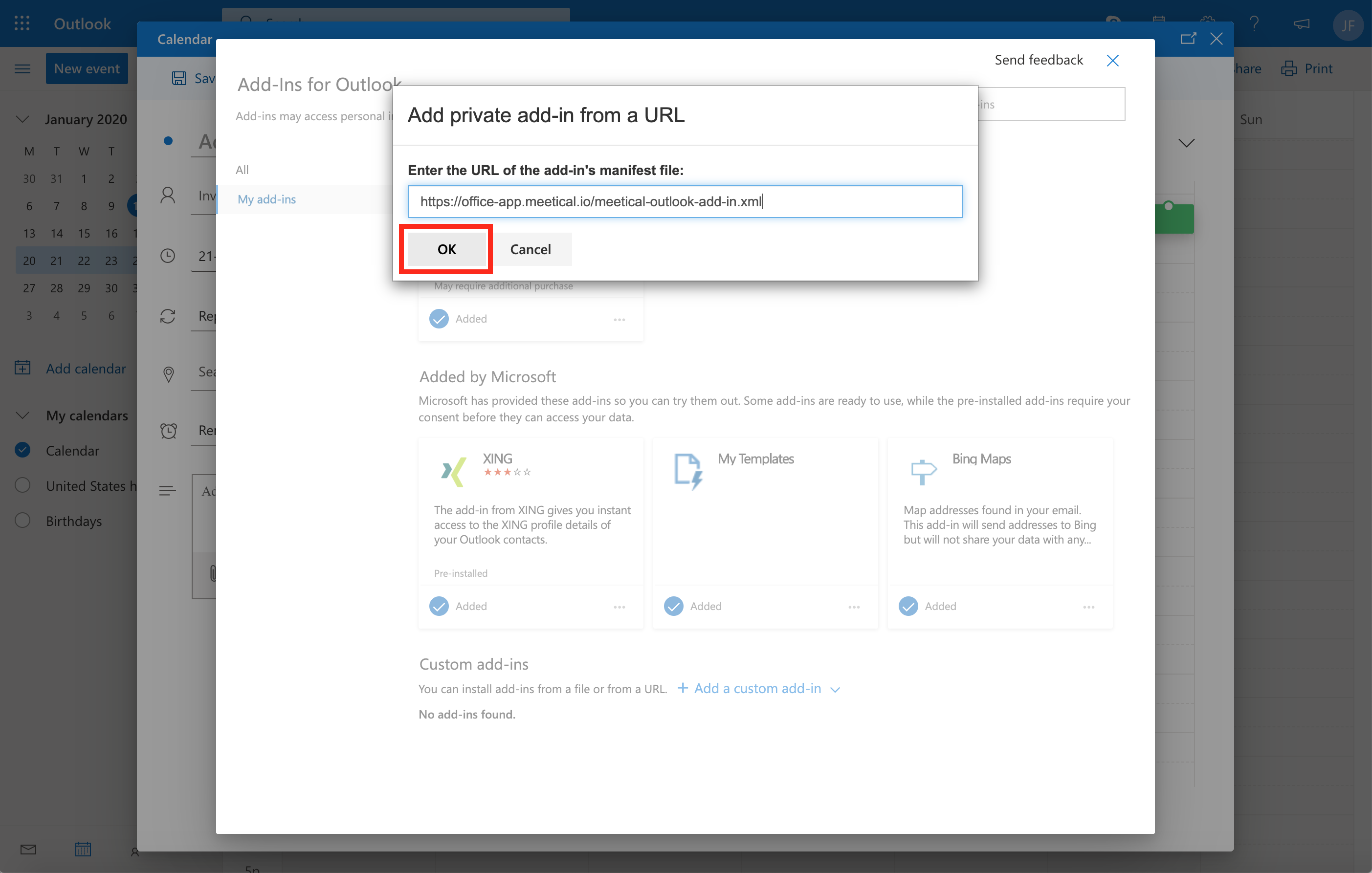Open the XING add-in options ellipsis
This screenshot has width=1372, height=873.
tap(620, 607)
